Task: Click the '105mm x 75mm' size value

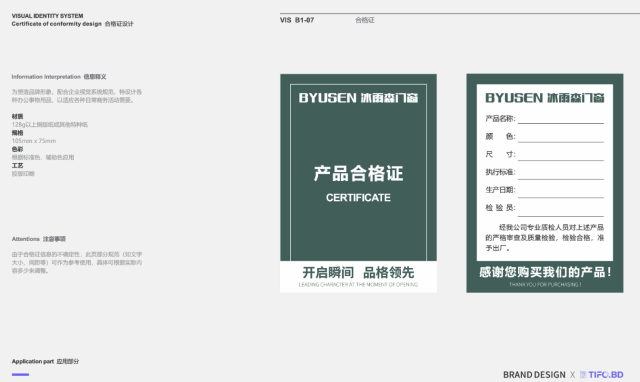Action: tap(34, 141)
